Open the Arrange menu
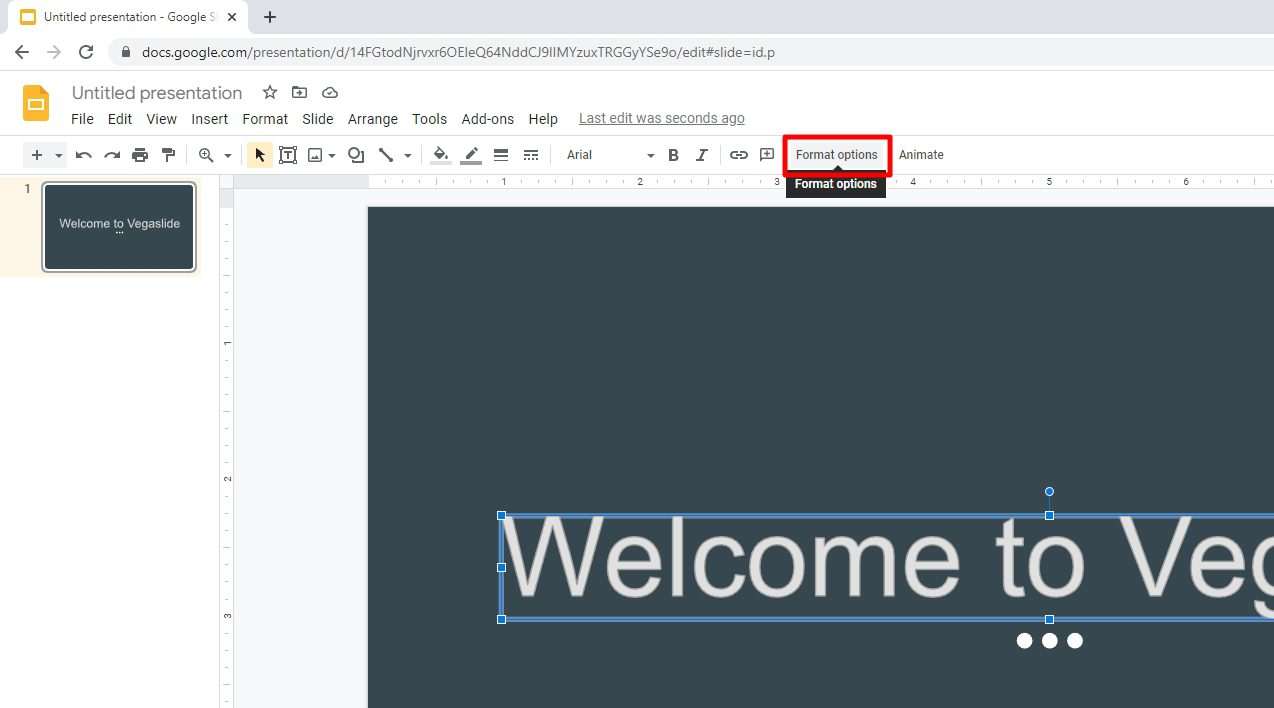1274x708 pixels. click(372, 119)
